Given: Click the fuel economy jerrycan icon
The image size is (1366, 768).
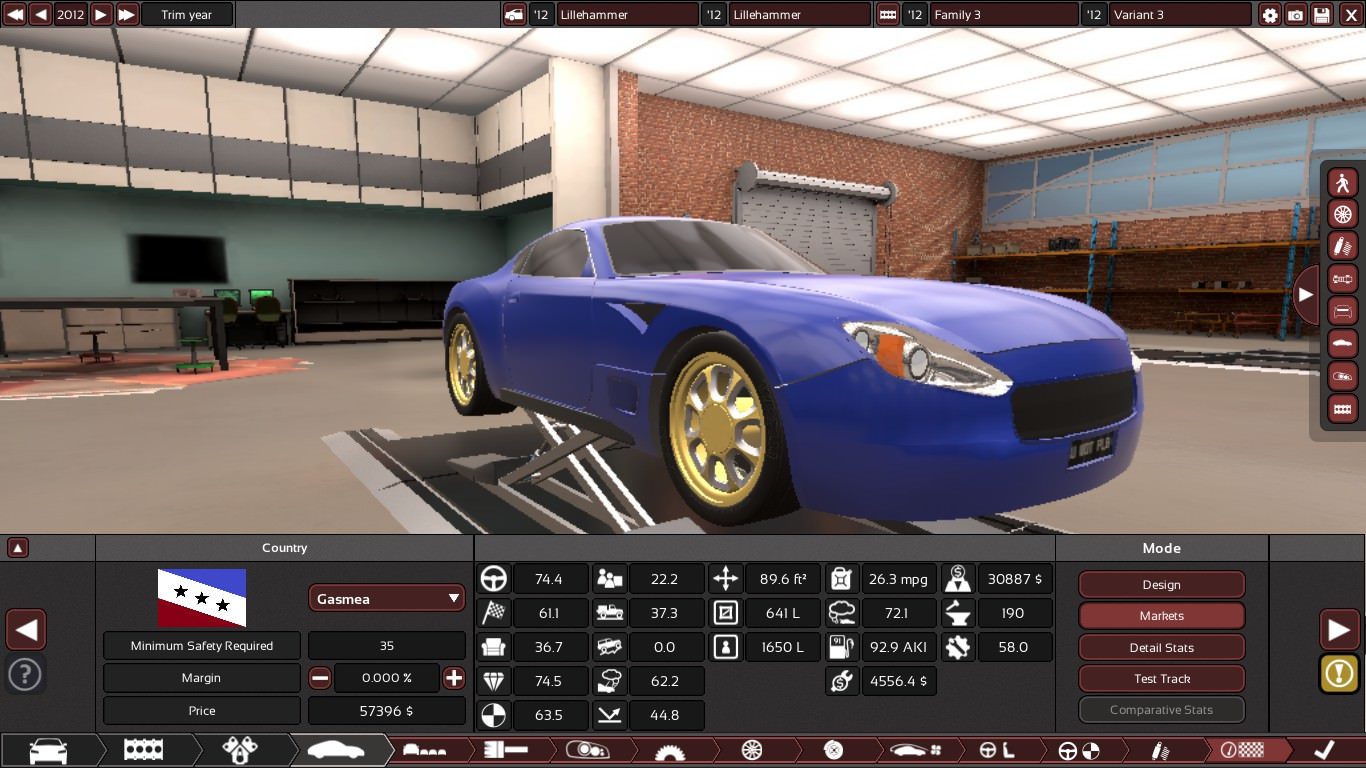Looking at the screenshot, I should pyautogui.click(x=842, y=579).
